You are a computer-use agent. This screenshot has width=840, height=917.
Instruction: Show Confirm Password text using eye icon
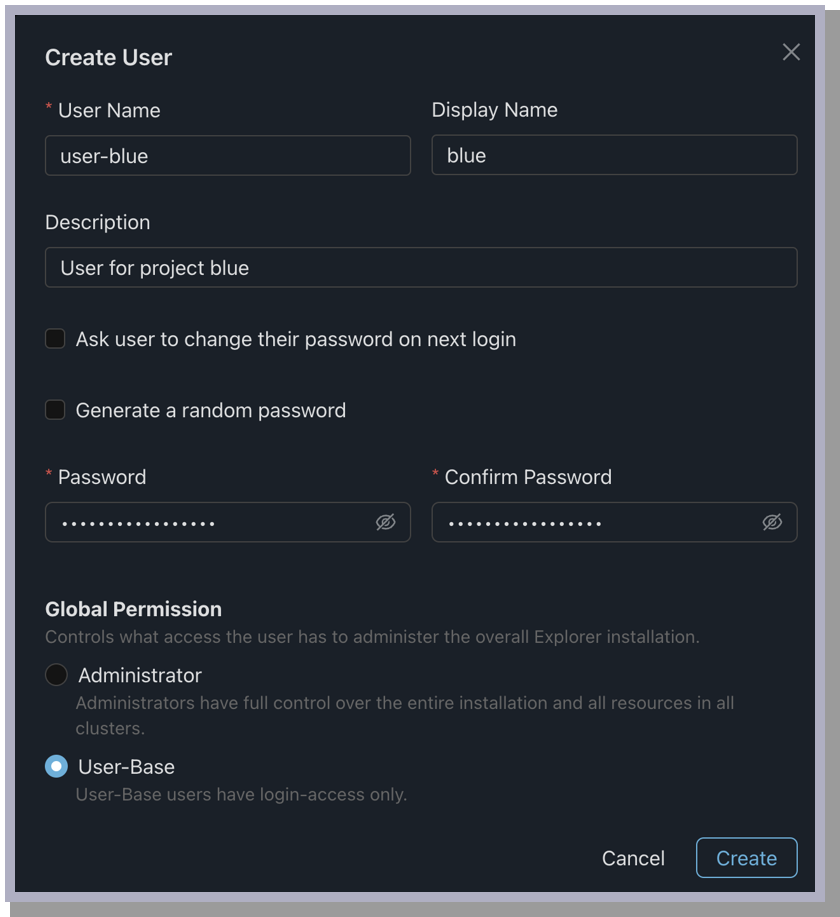pos(772,522)
